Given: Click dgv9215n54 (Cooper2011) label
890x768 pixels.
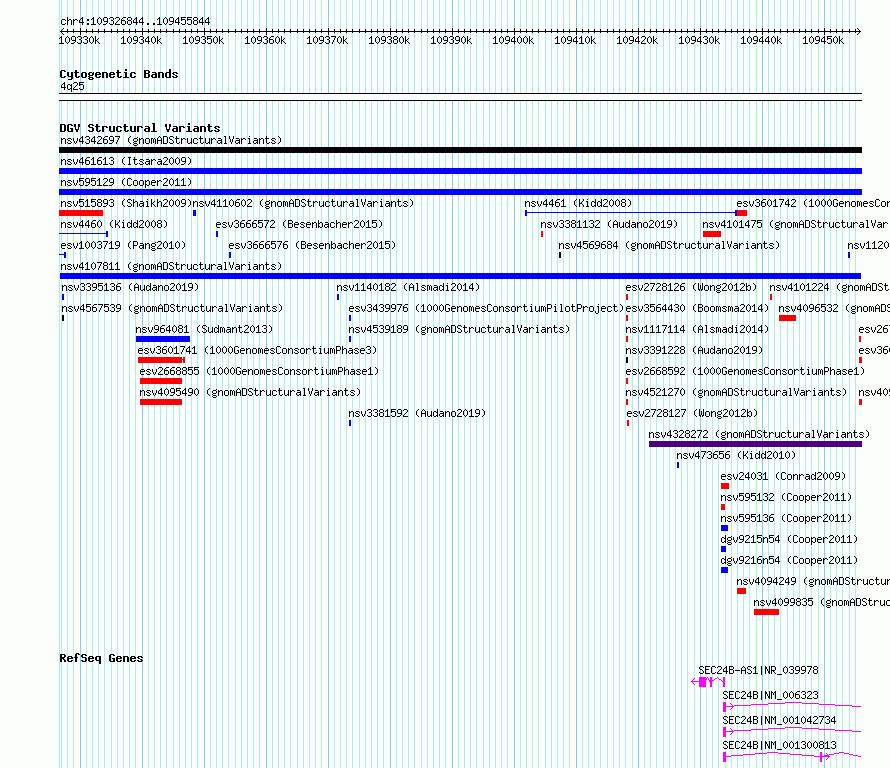Looking at the screenshot, I should (789, 539).
